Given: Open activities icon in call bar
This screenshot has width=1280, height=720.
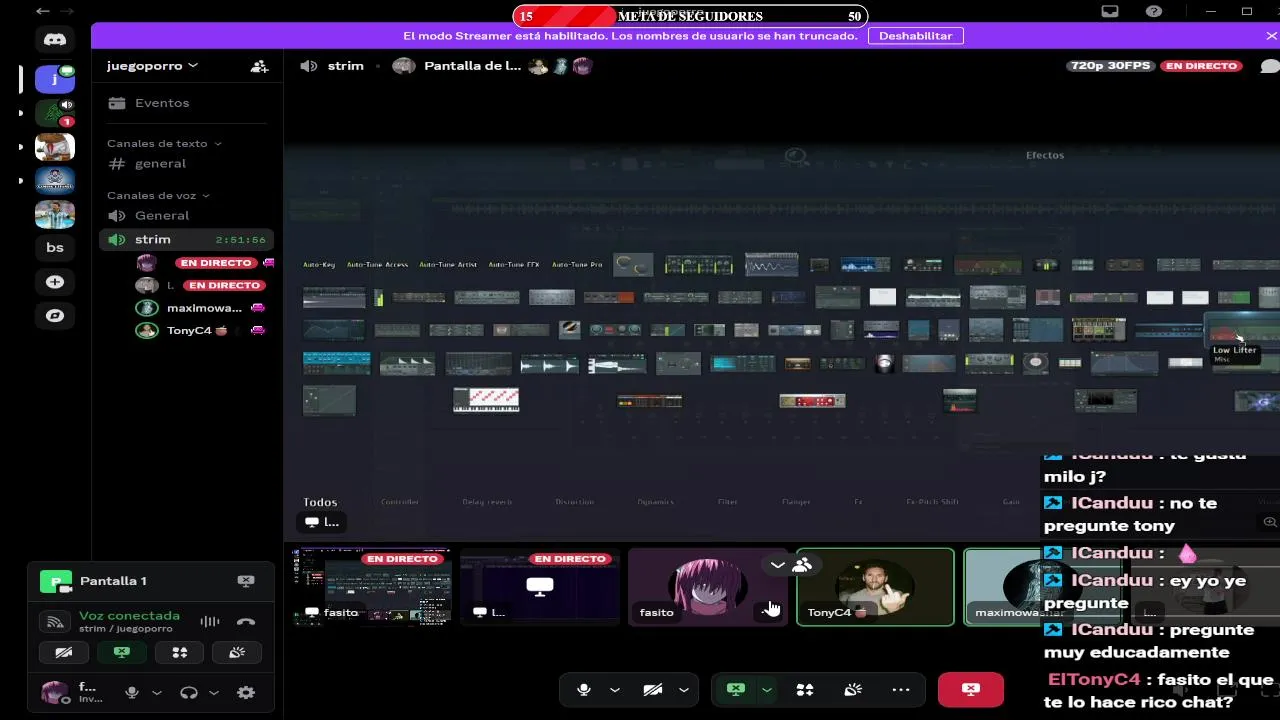Looking at the screenshot, I should 805,690.
